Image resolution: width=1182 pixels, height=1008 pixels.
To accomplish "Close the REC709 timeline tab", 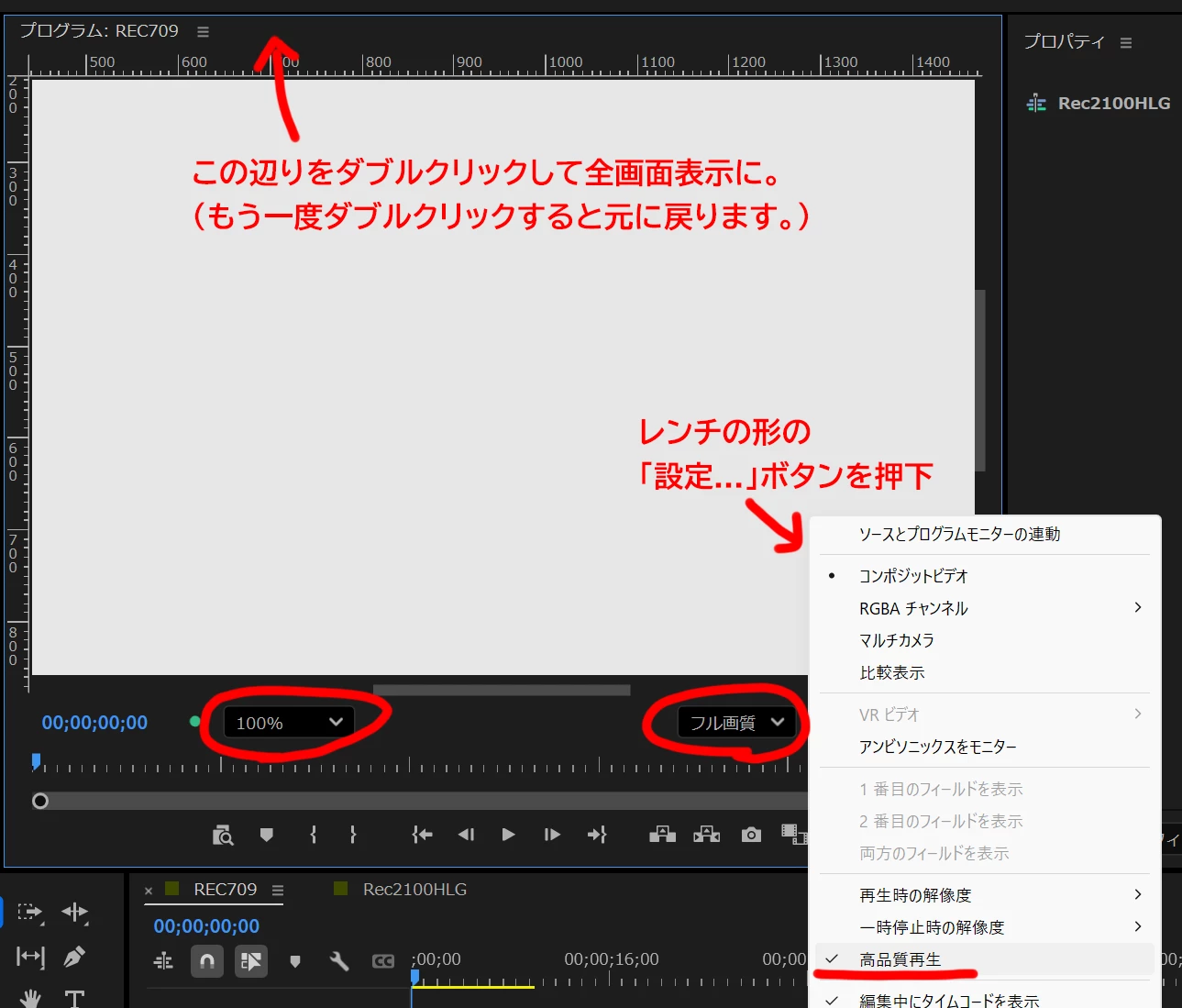I will coord(149,891).
